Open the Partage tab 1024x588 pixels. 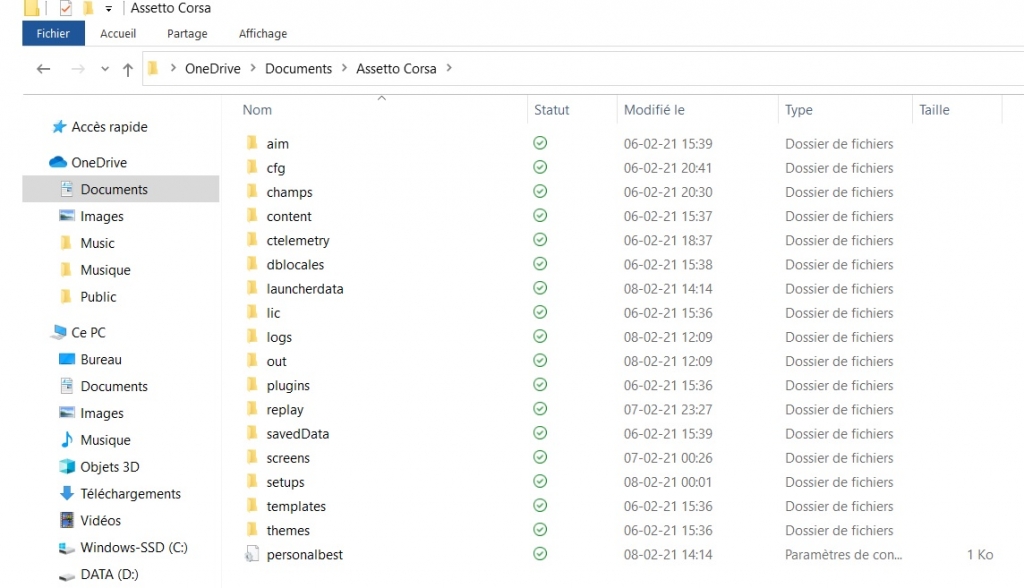(x=187, y=33)
